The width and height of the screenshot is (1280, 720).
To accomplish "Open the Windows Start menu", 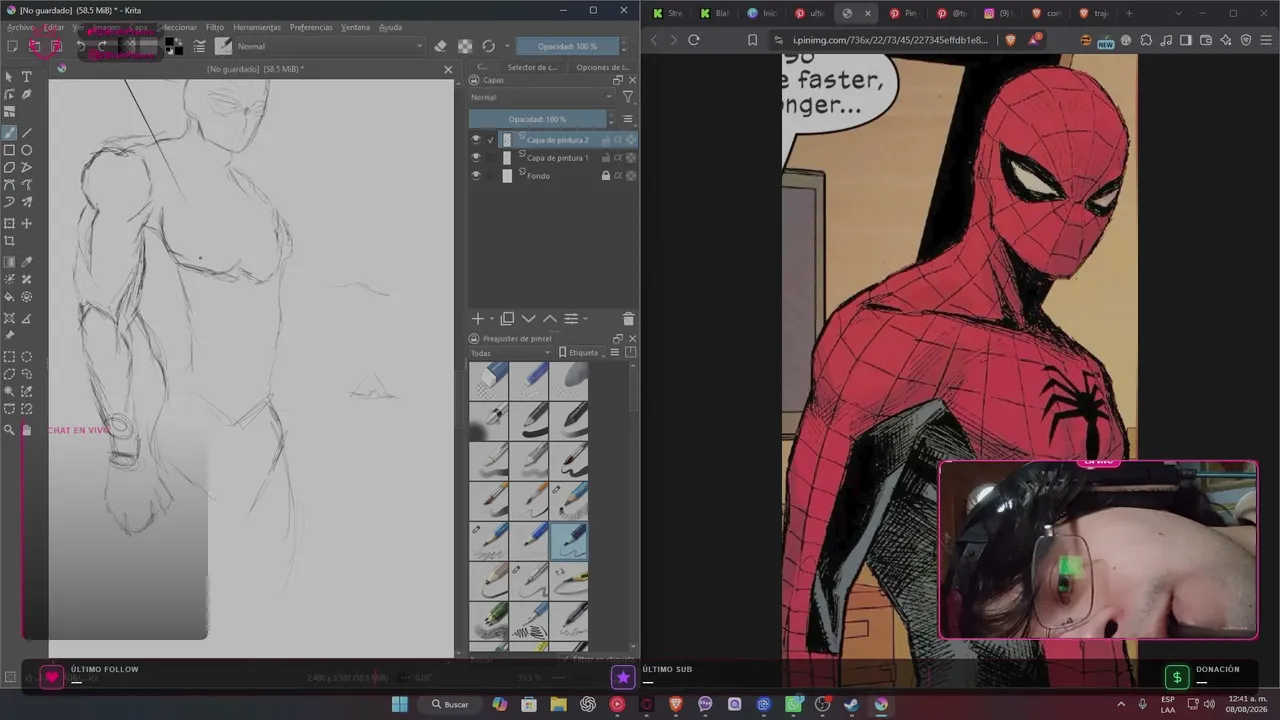I will pyautogui.click(x=399, y=704).
